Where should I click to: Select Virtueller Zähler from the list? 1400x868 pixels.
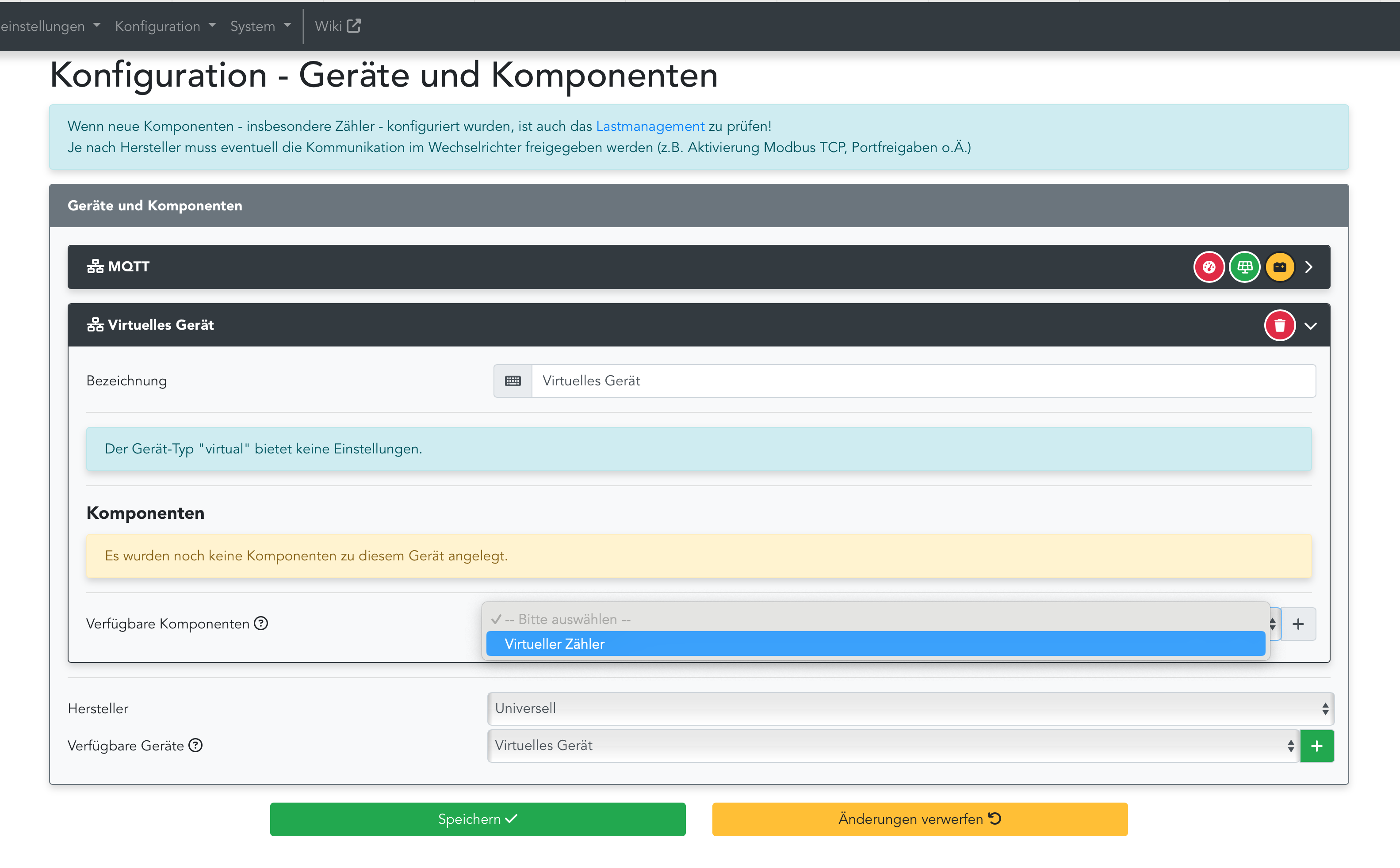[875, 643]
